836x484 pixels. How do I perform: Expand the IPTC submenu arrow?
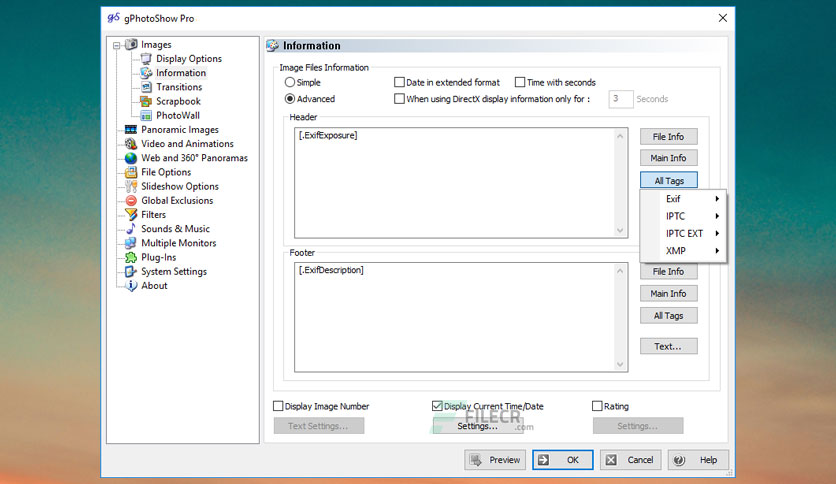click(717, 216)
